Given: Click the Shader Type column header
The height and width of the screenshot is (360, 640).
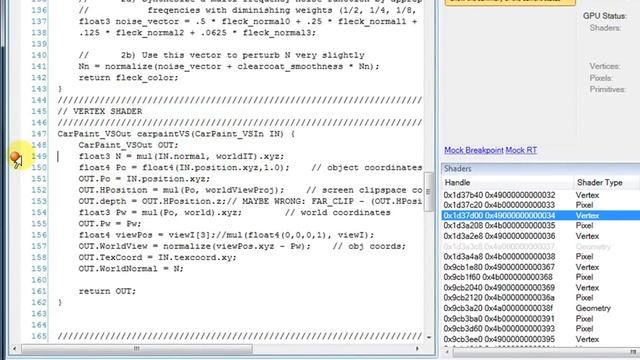Looking at the screenshot, I should tap(607, 182).
